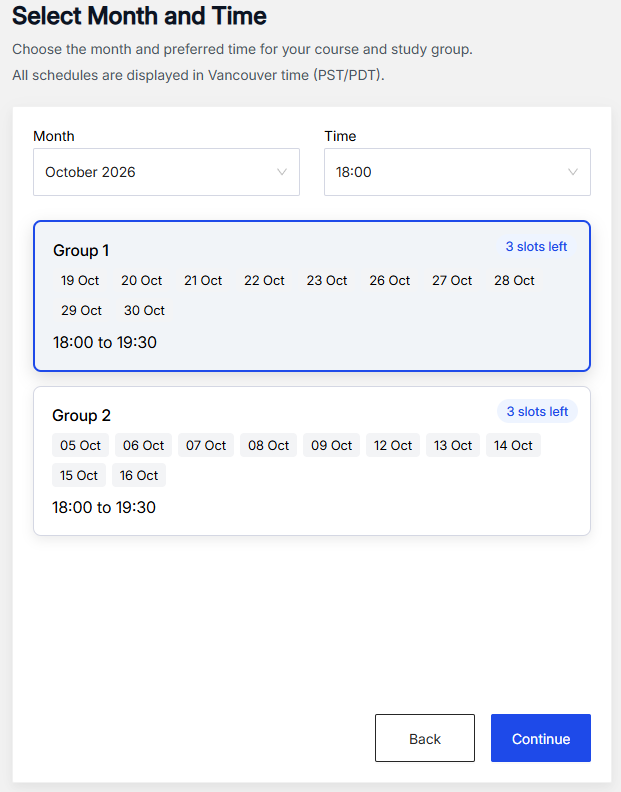Click the 12 Oct date chip in Group 2
The image size is (621, 792).
pyautogui.click(x=393, y=446)
